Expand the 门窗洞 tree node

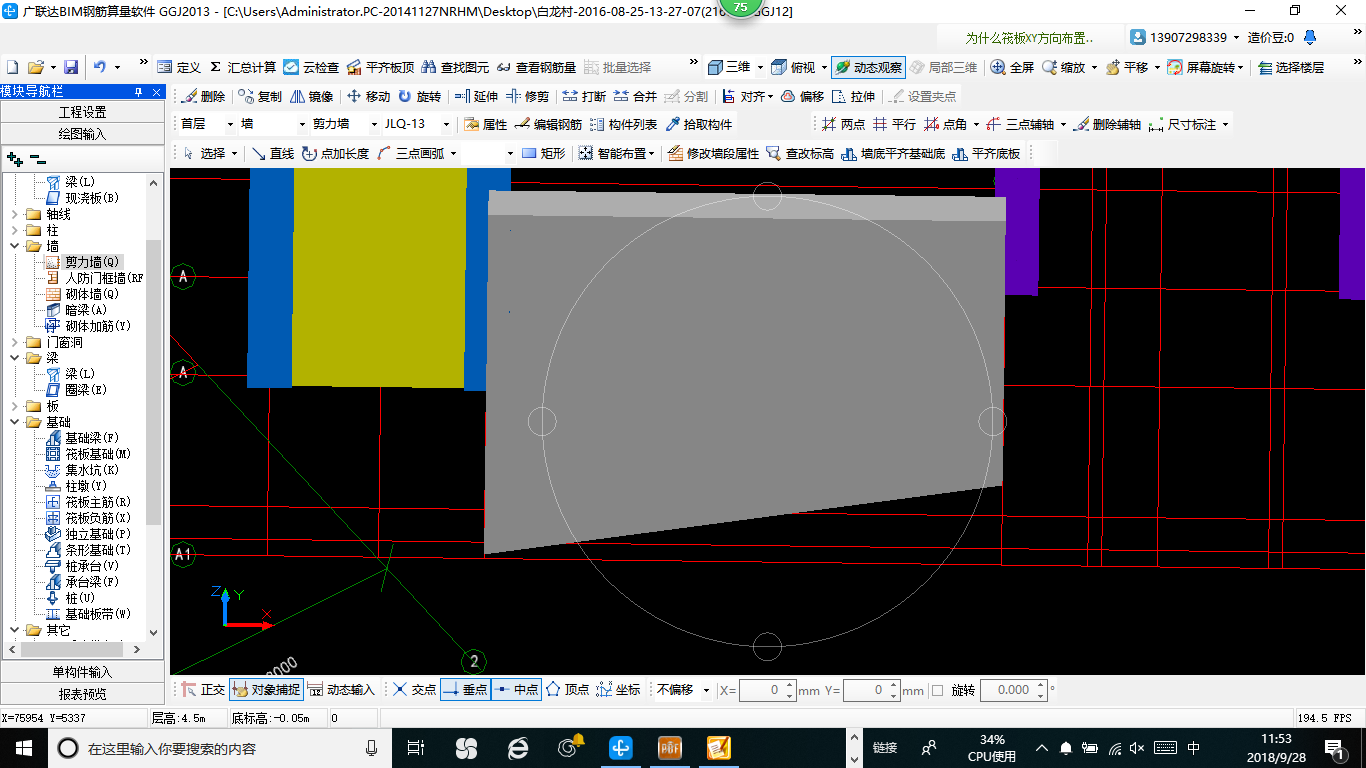[x=14, y=342]
